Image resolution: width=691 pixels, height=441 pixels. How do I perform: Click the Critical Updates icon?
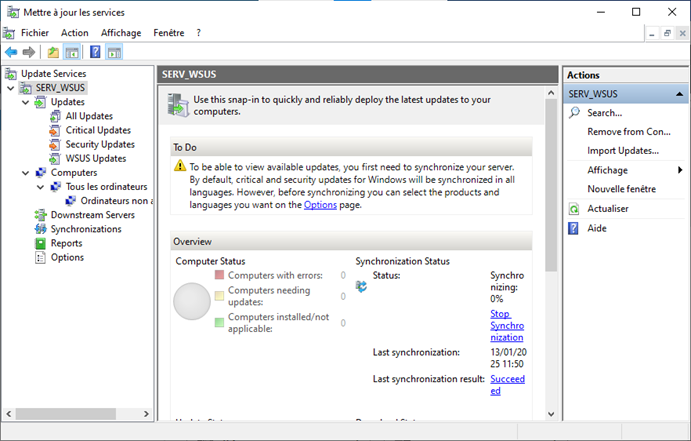(x=55, y=130)
